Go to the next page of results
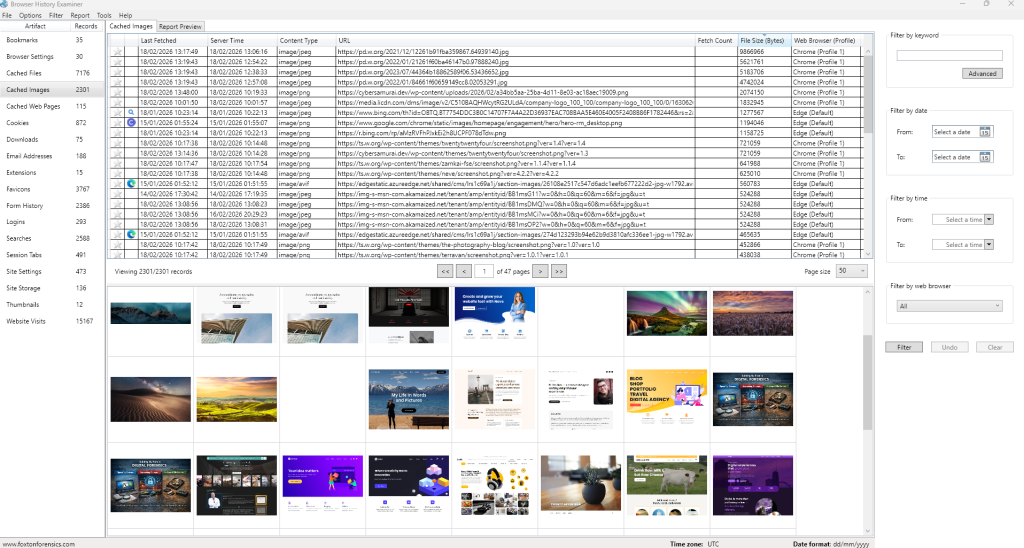The height and width of the screenshot is (548, 1024). (540, 271)
